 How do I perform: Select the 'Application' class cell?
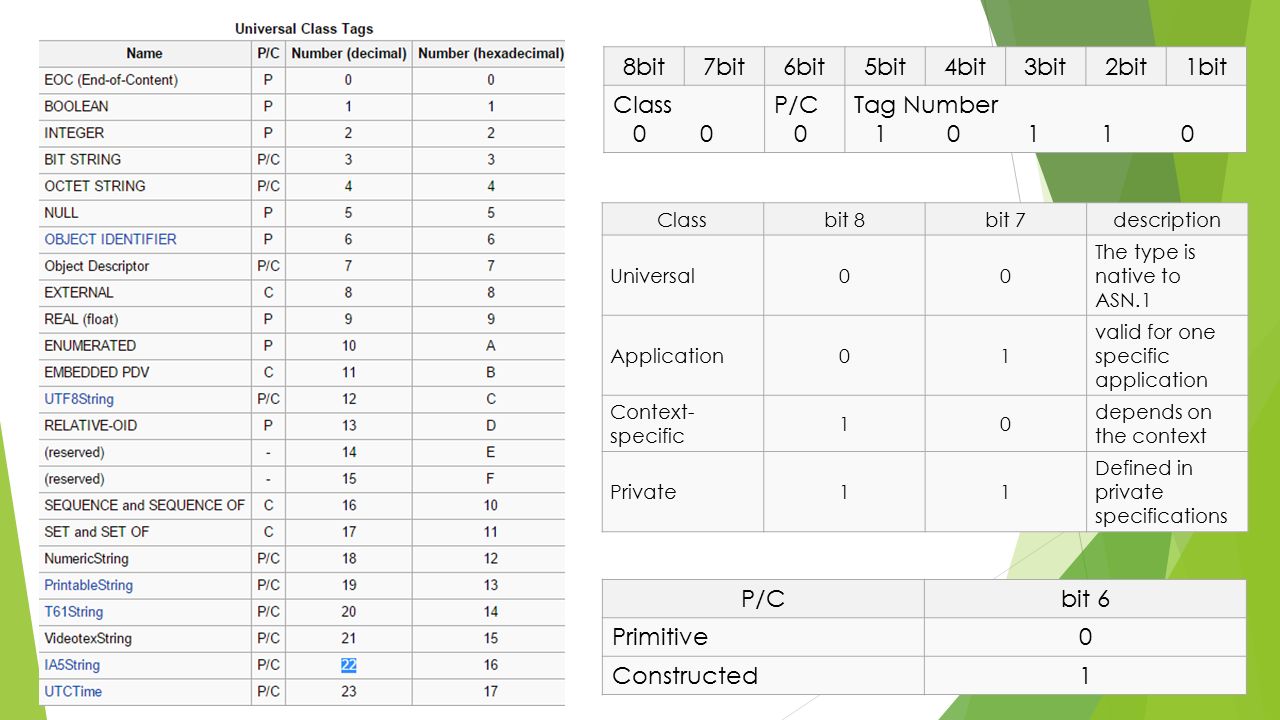[x=683, y=356]
